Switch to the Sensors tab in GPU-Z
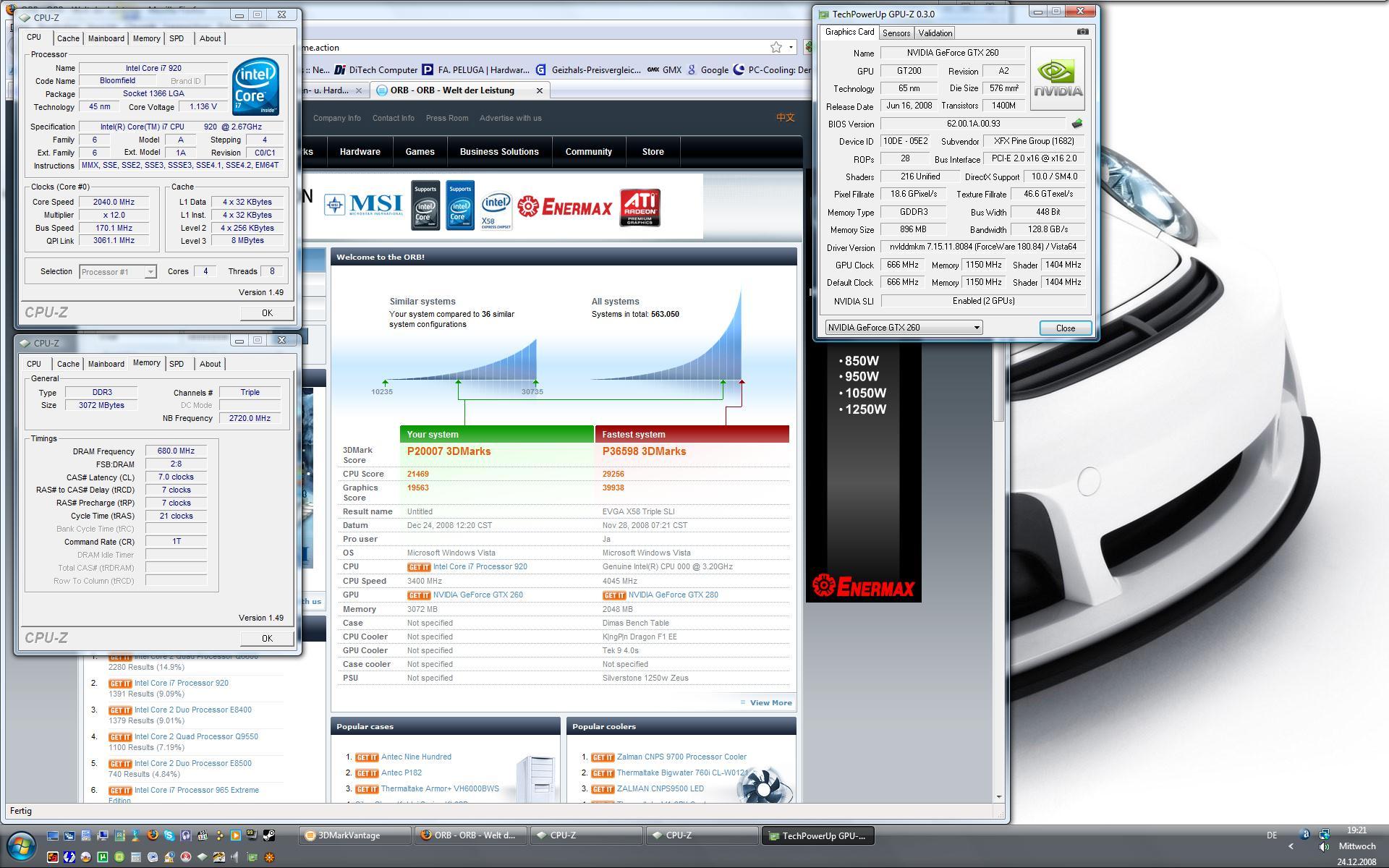The width and height of the screenshot is (1389, 868). point(896,33)
